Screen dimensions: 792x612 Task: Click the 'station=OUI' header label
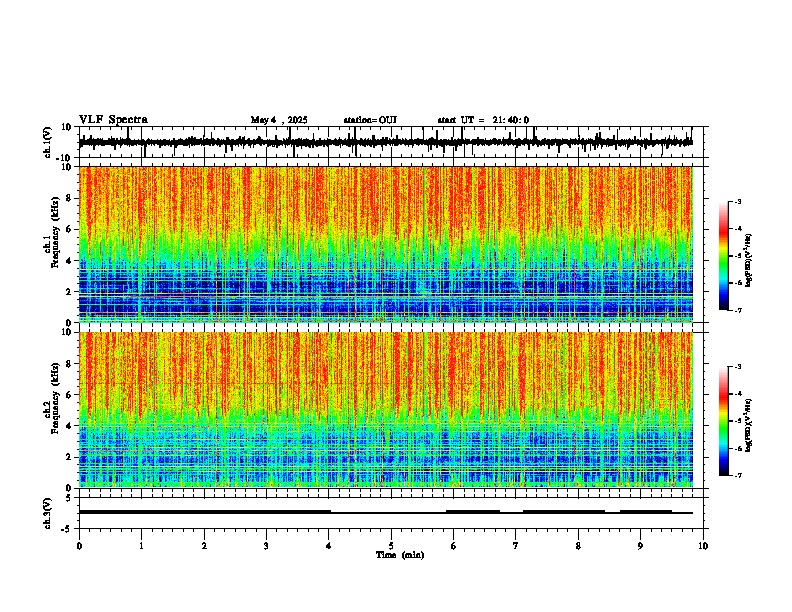[x=370, y=120]
